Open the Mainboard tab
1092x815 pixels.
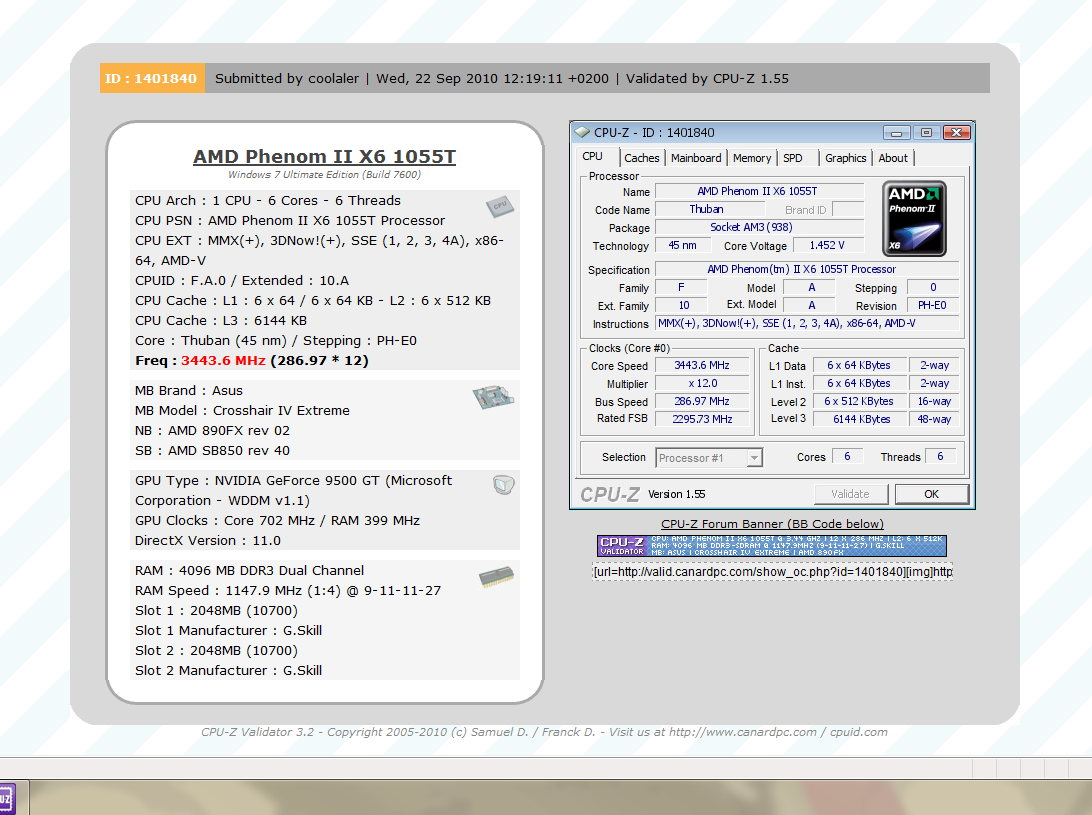click(x=696, y=158)
